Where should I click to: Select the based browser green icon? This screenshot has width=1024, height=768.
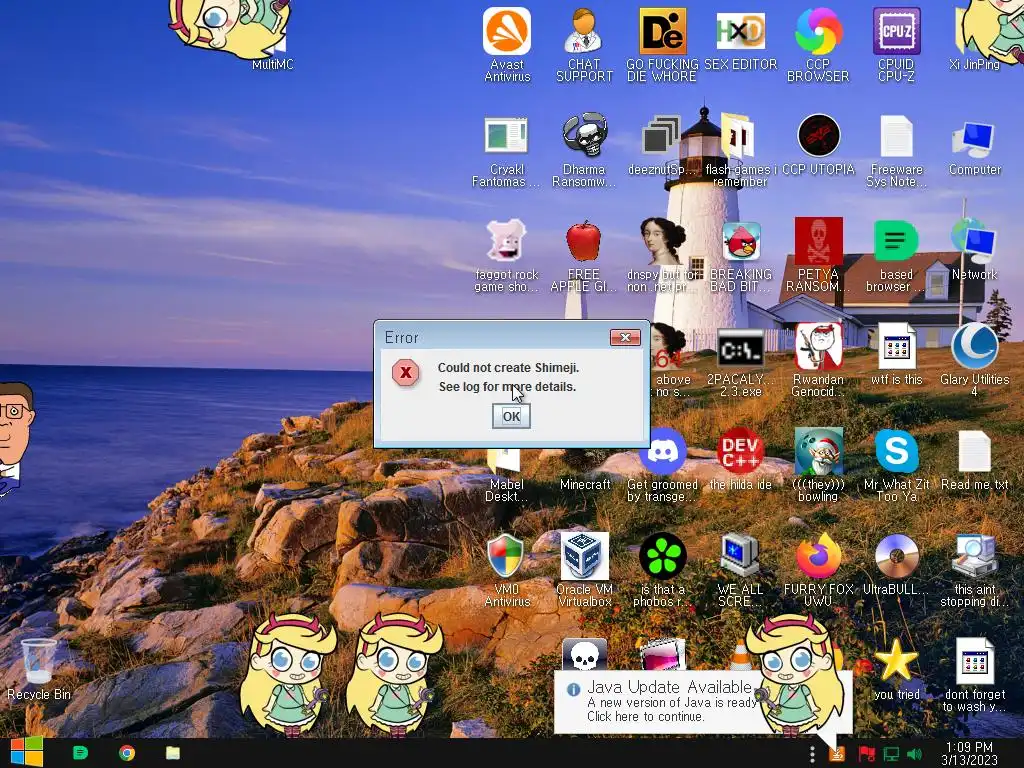point(896,256)
